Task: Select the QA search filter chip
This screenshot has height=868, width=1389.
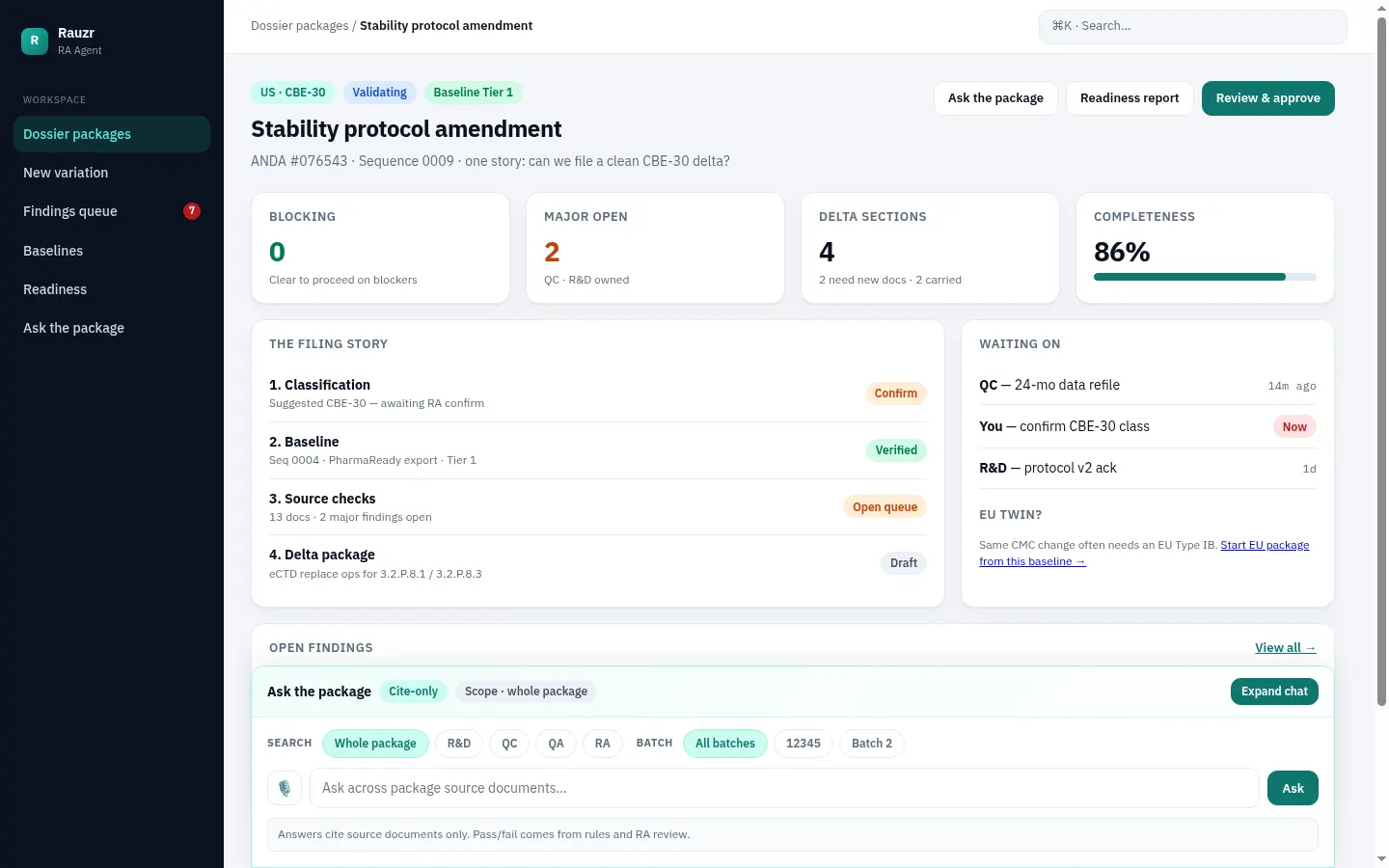Action: pyautogui.click(x=556, y=744)
